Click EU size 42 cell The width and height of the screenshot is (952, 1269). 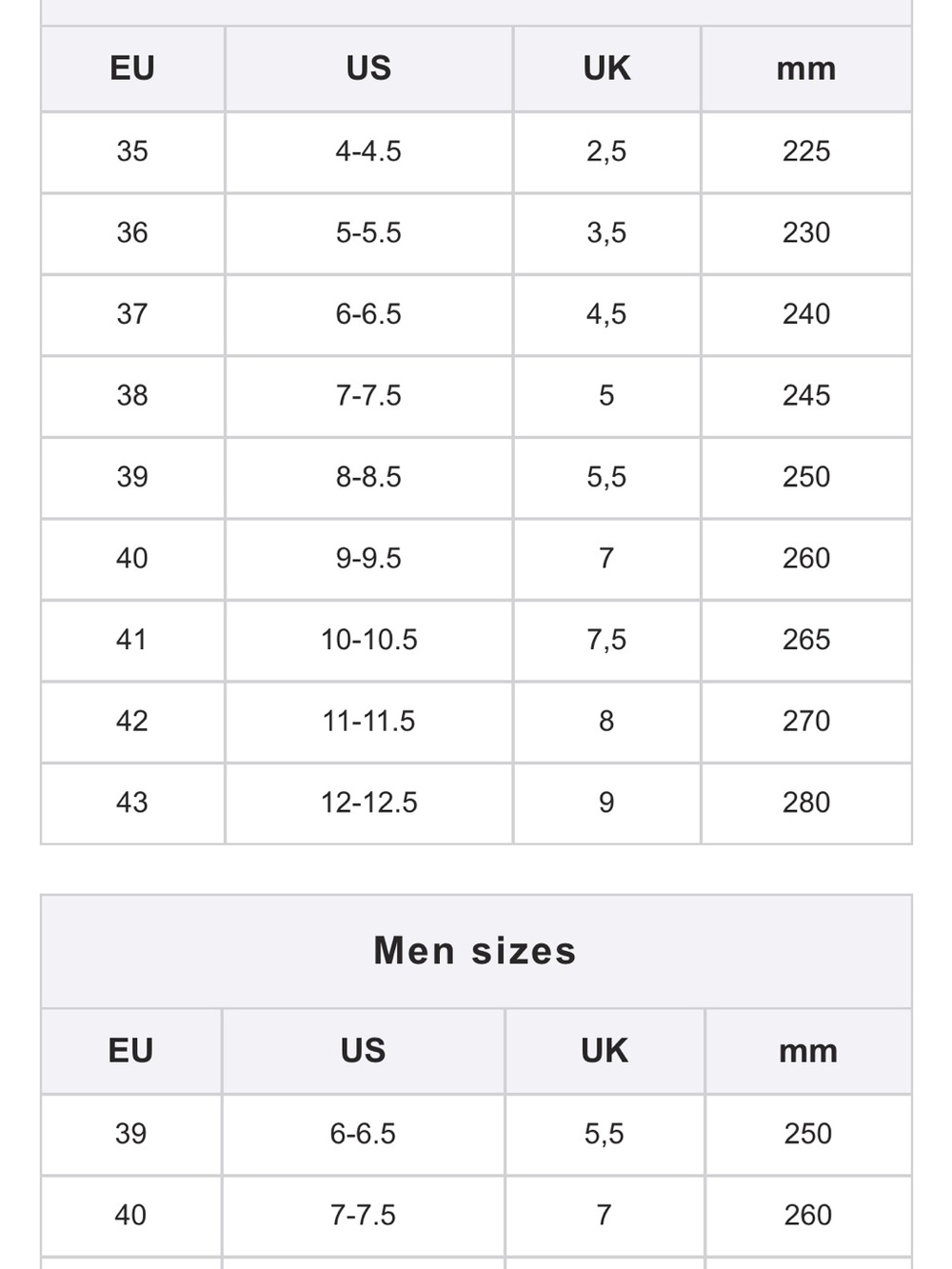(132, 722)
